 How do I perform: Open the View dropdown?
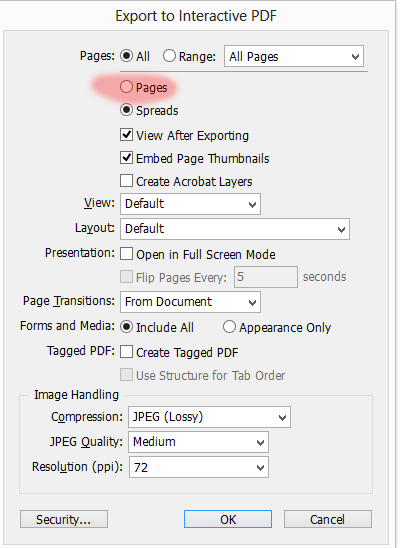click(x=190, y=204)
